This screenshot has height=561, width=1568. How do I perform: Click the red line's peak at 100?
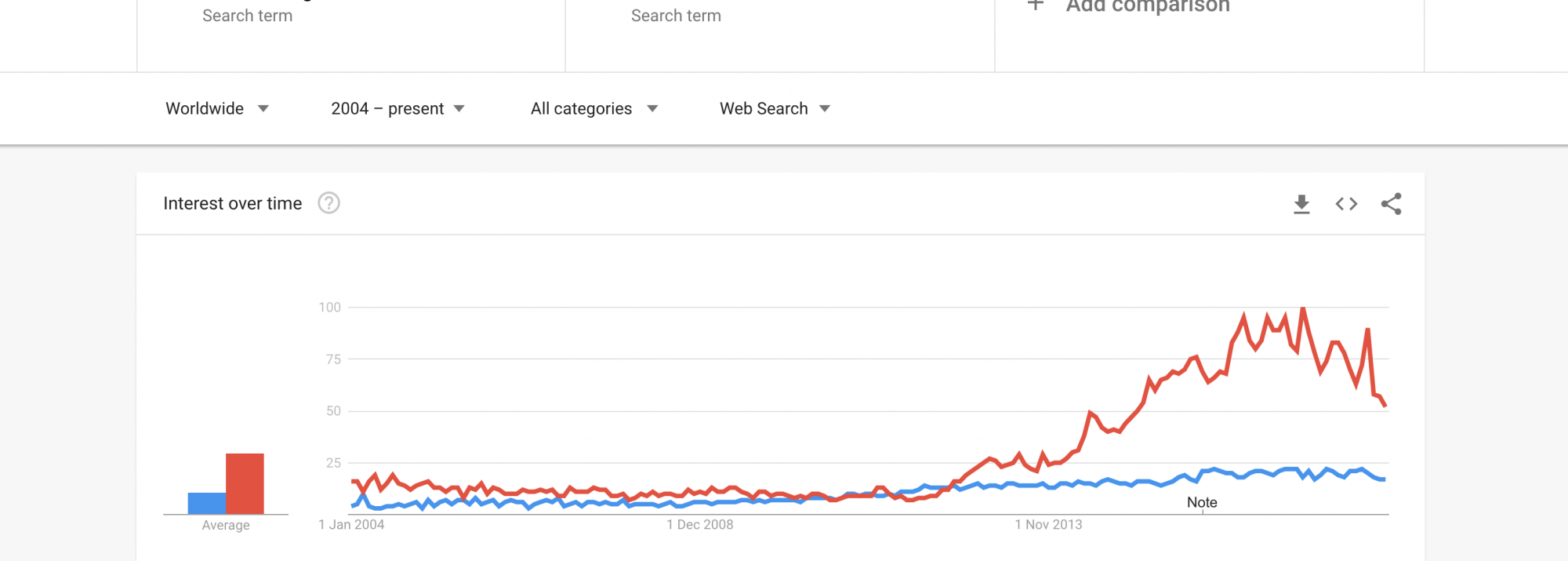[1303, 308]
